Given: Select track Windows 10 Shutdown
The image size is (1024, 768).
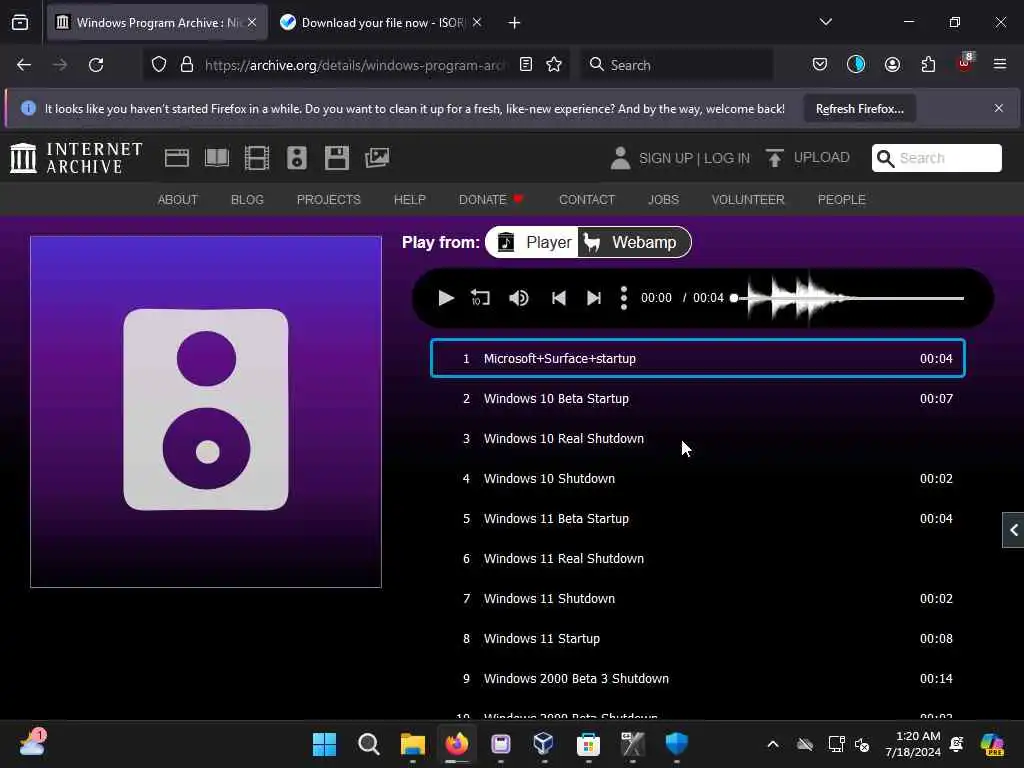Looking at the screenshot, I should [697, 478].
